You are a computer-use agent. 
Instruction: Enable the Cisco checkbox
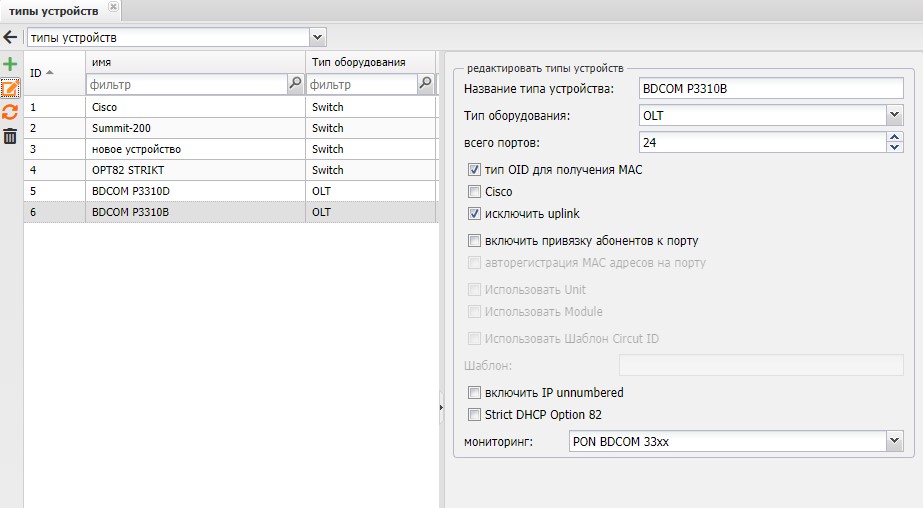click(x=475, y=192)
